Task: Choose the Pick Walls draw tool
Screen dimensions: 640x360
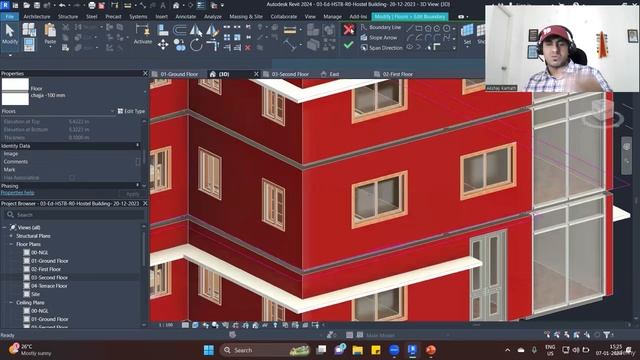Action: 436,47
